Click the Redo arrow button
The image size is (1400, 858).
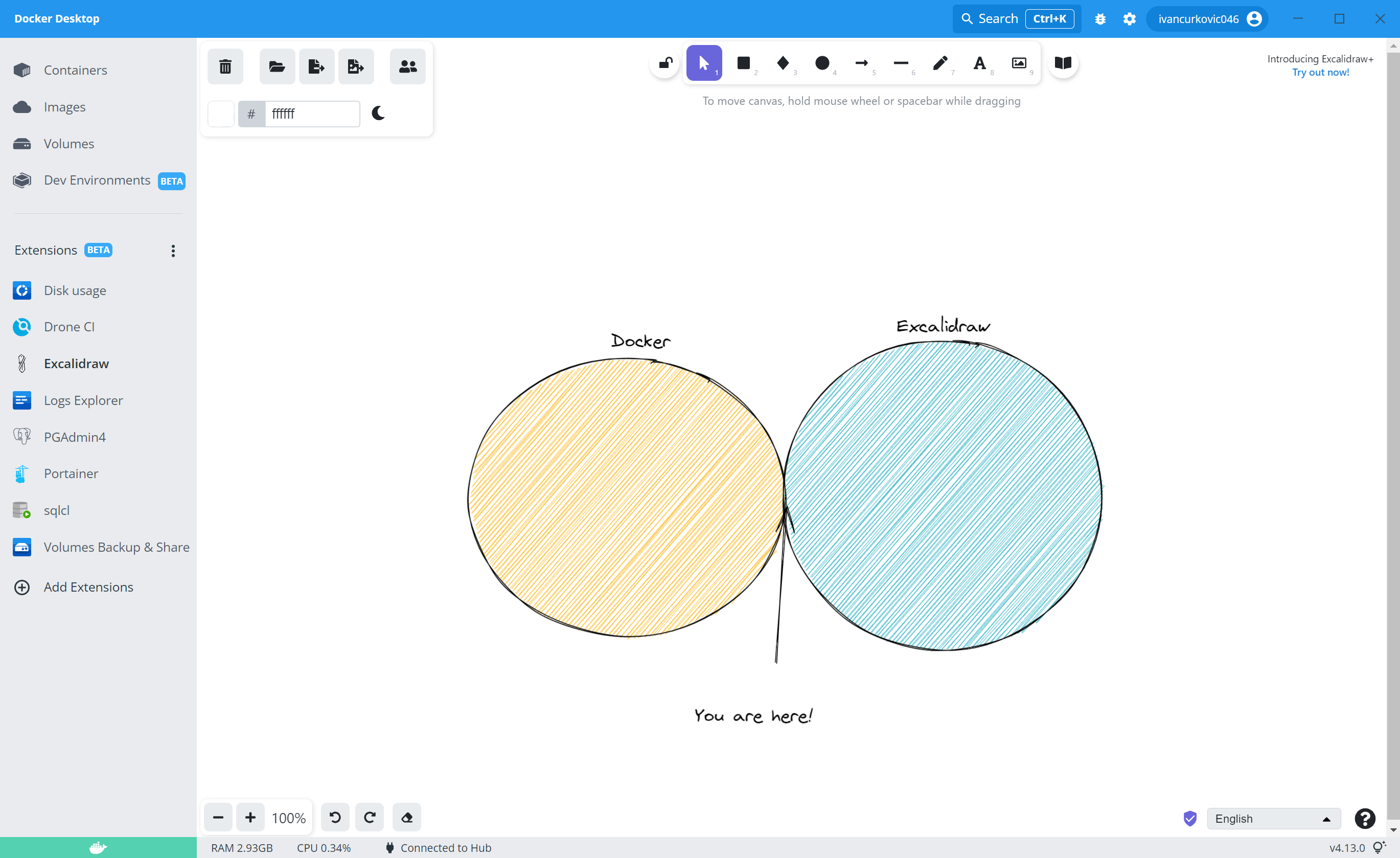click(370, 818)
